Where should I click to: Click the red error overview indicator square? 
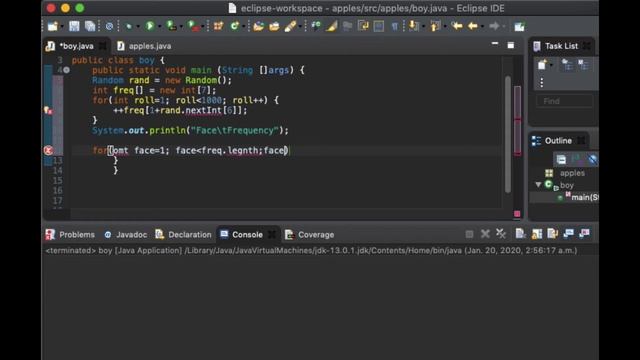(517, 213)
